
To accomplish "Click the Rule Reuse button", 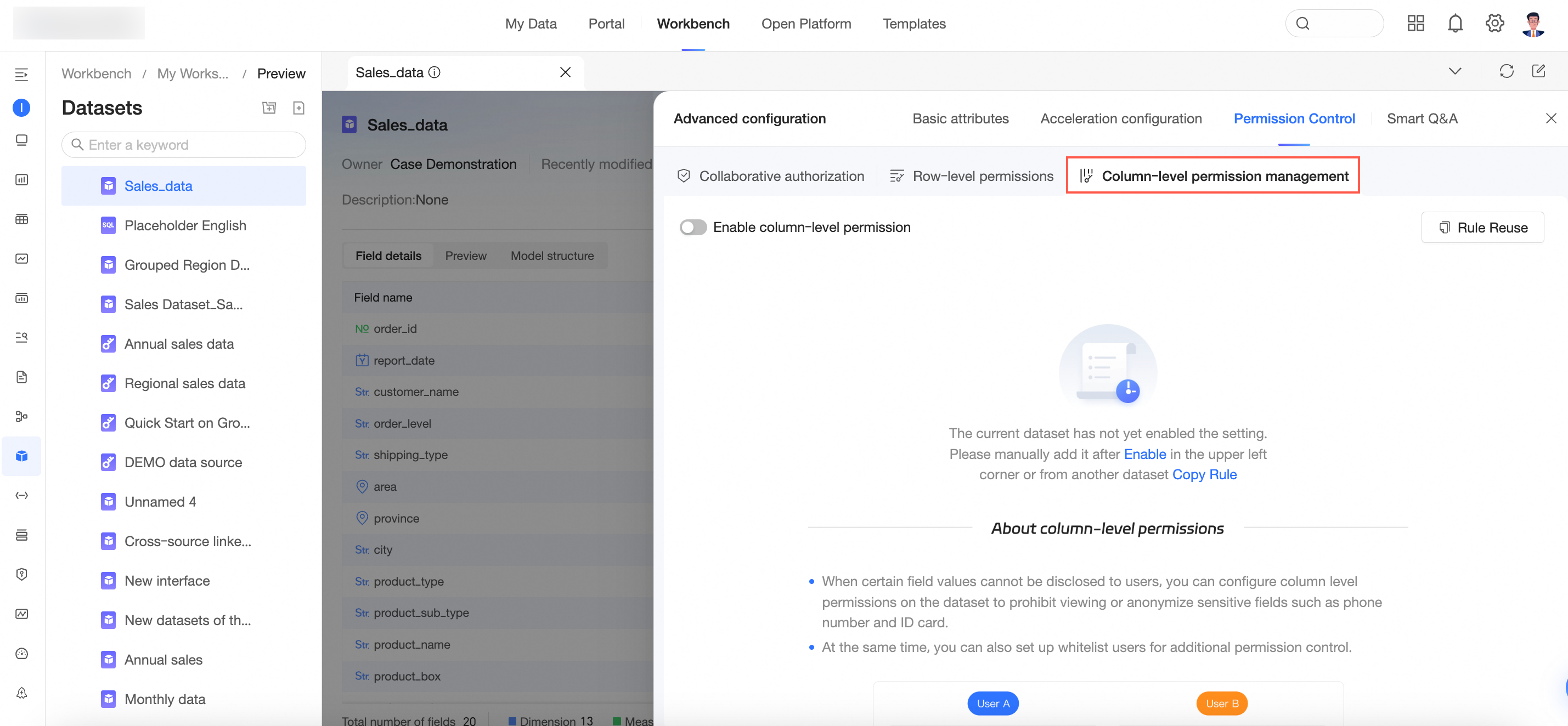I will 1482,227.
